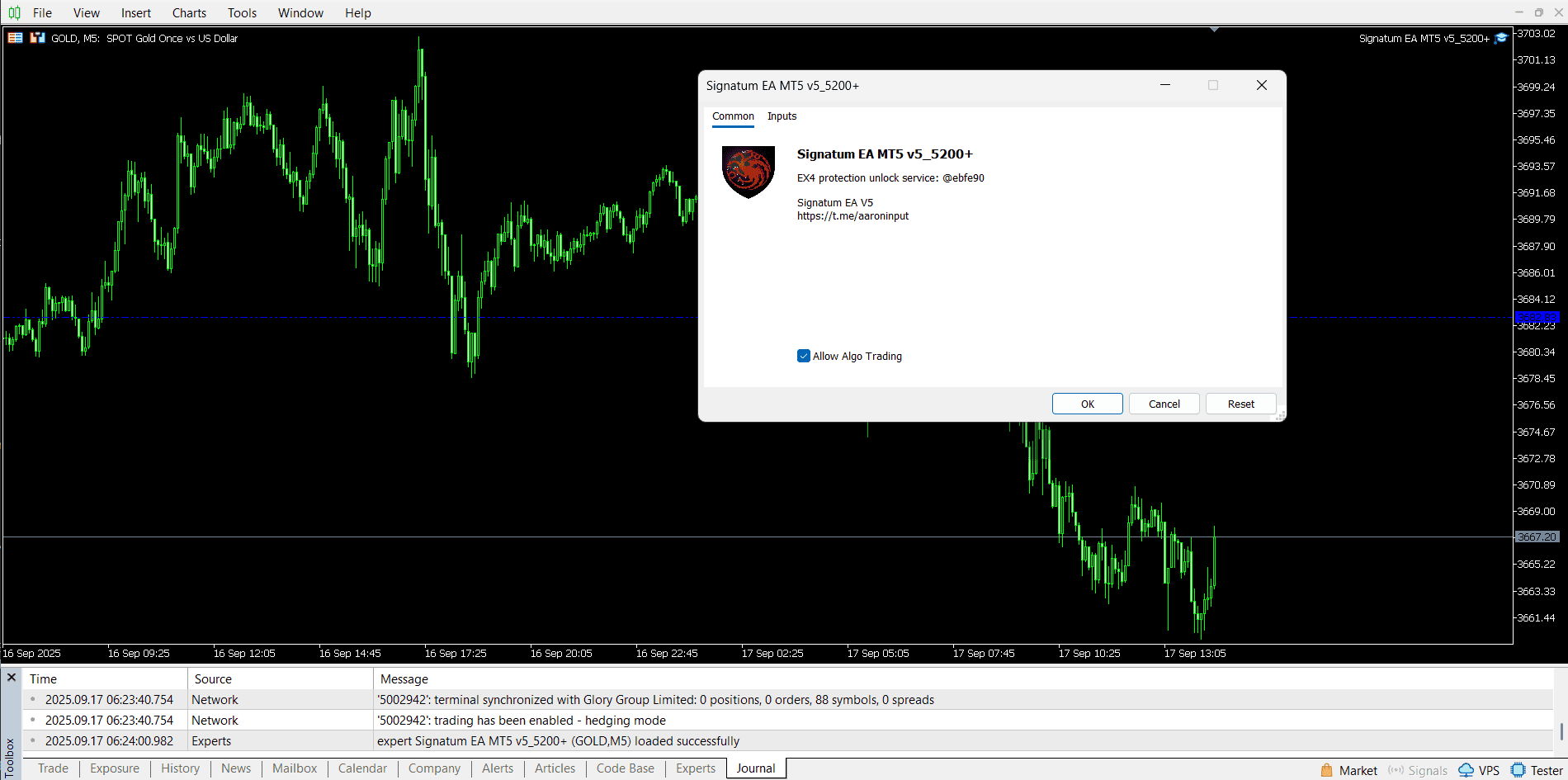Click the chart shift triangle marker

point(1214,30)
